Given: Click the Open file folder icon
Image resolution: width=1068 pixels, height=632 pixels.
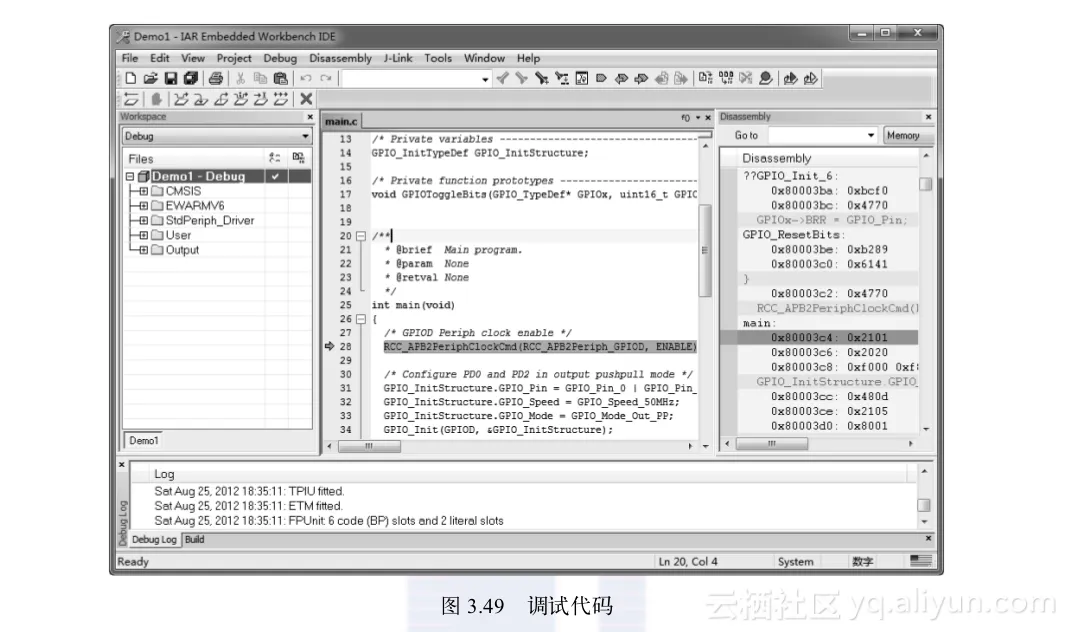Looking at the screenshot, I should 151,79.
